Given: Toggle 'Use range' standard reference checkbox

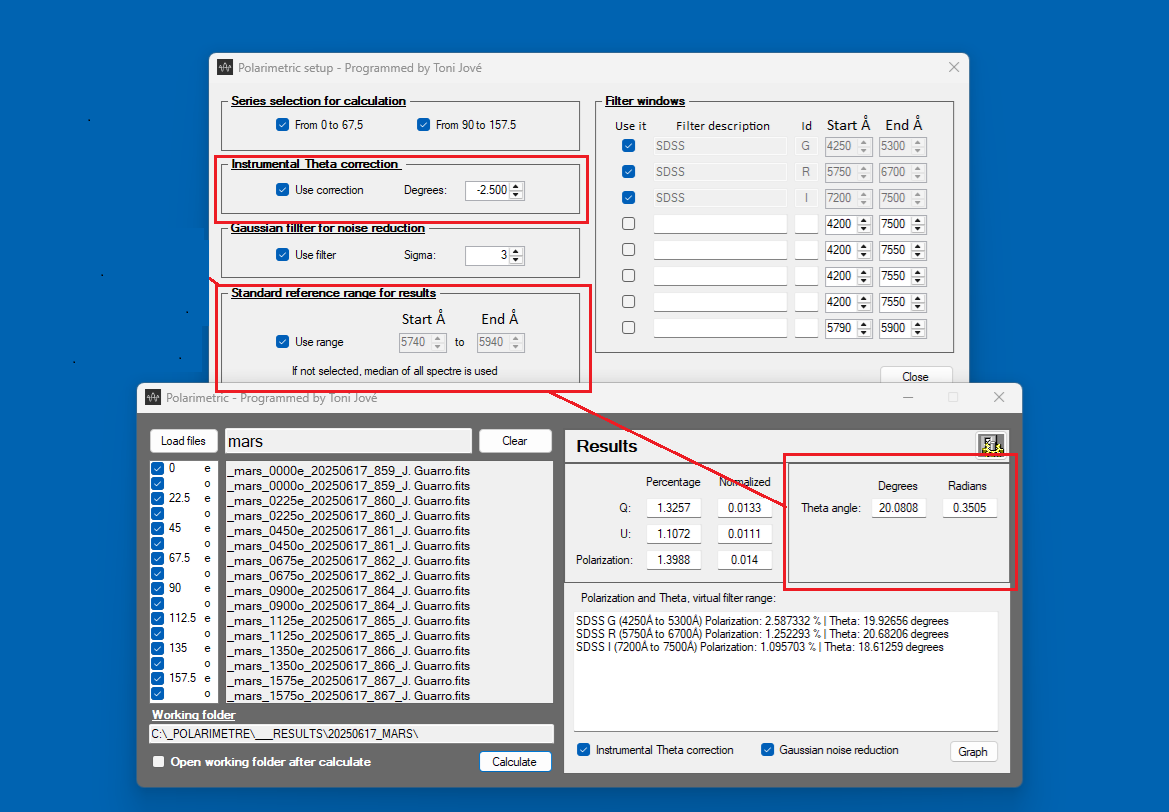Looking at the screenshot, I should 283,342.
